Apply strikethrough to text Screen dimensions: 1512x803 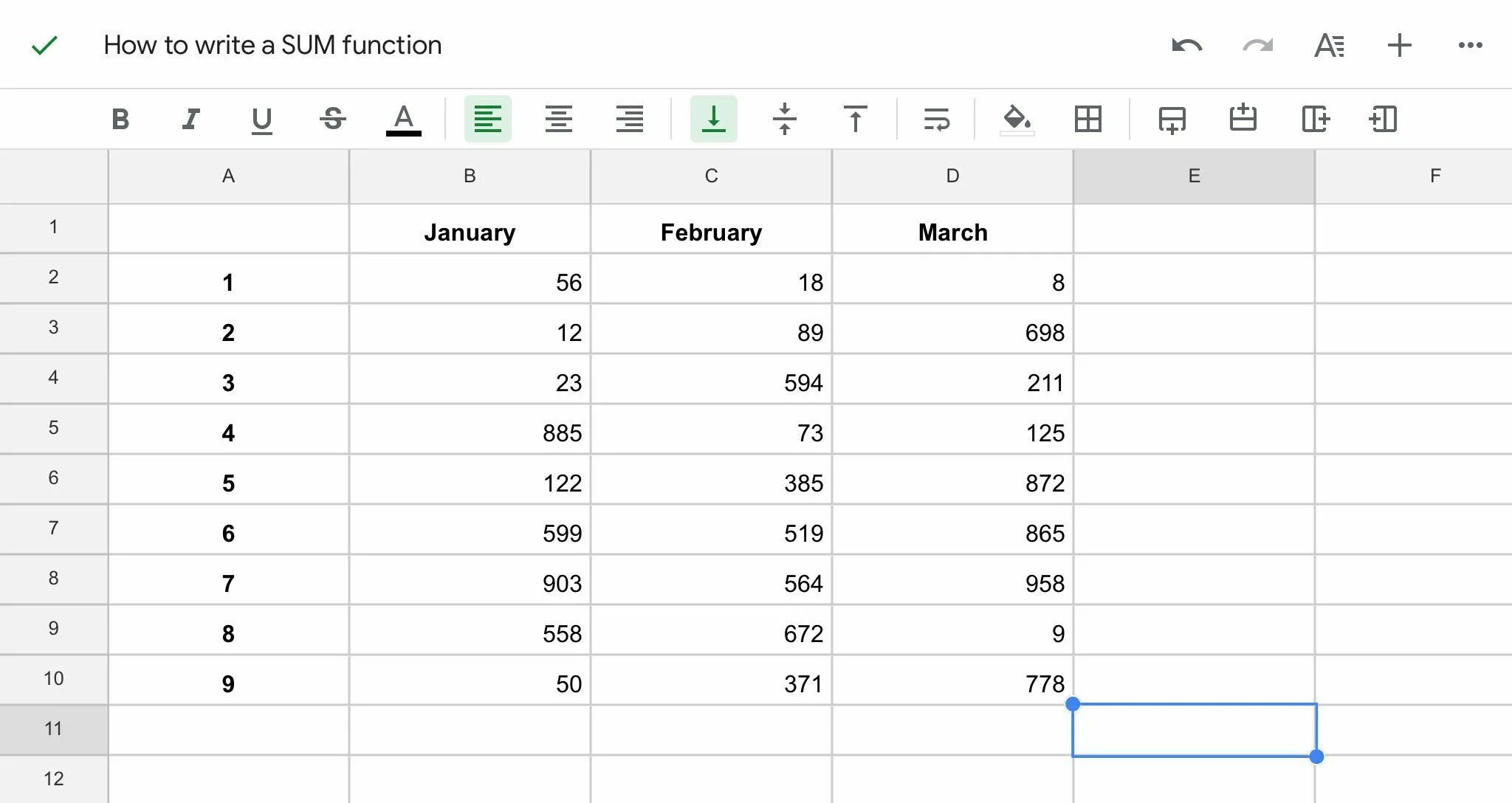[333, 119]
